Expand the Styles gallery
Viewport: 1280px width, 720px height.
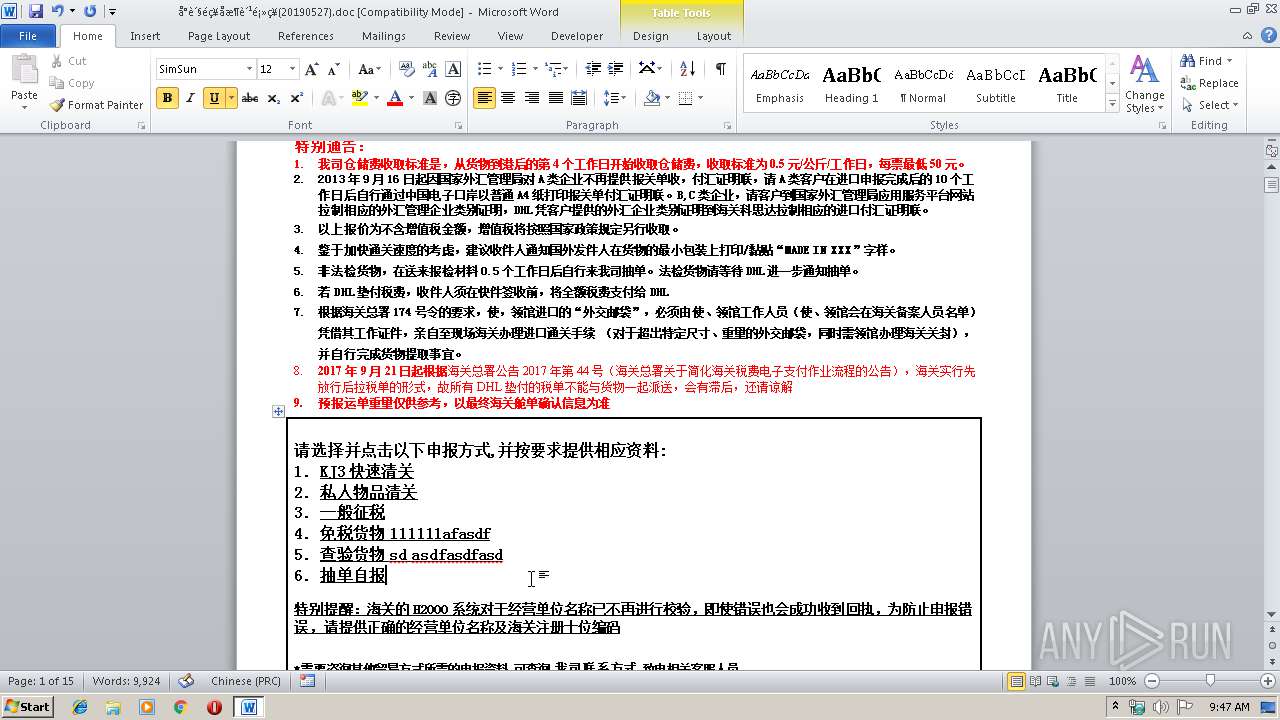(1112, 103)
